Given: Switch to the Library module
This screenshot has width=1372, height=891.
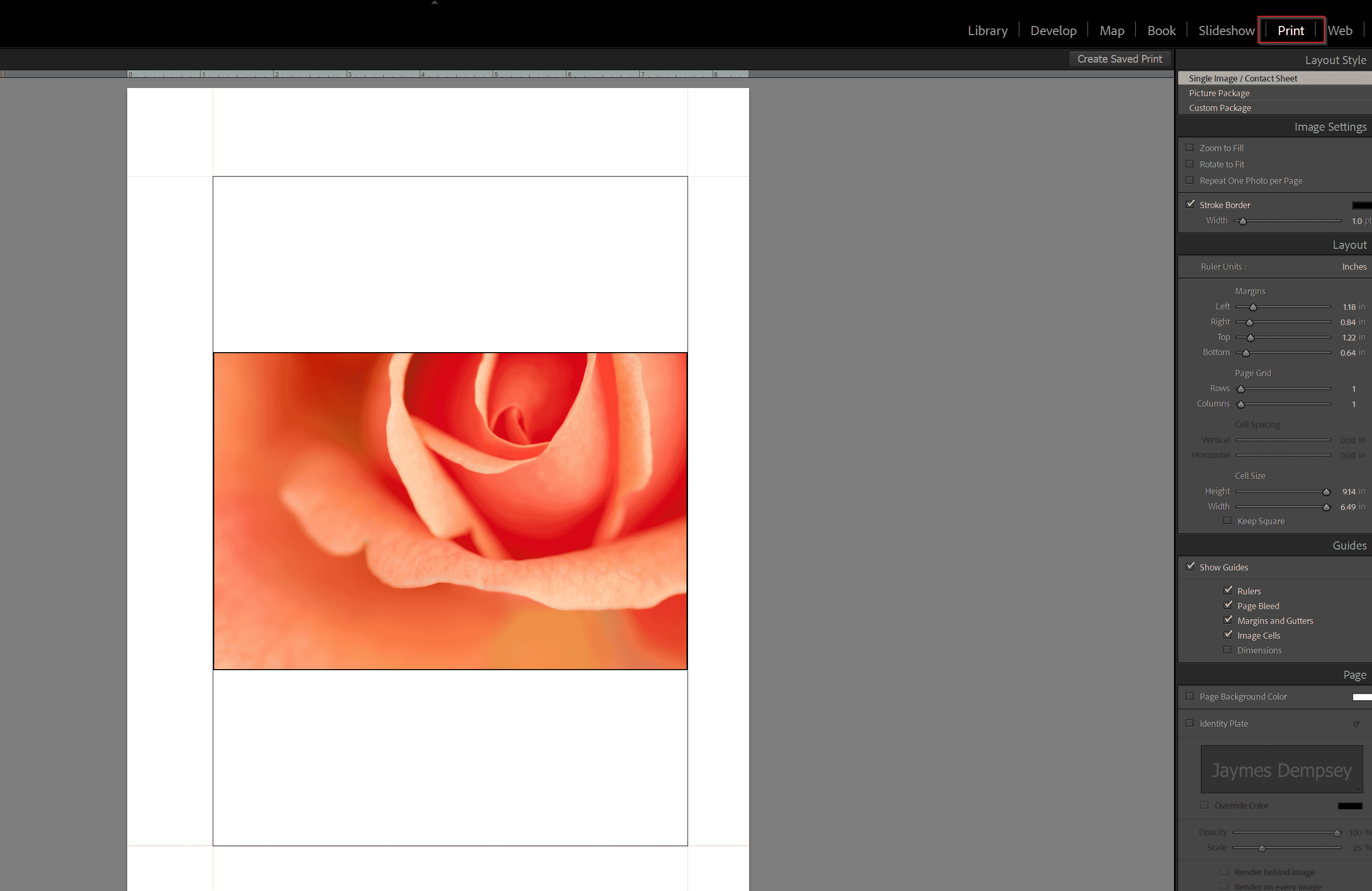Looking at the screenshot, I should 987,30.
